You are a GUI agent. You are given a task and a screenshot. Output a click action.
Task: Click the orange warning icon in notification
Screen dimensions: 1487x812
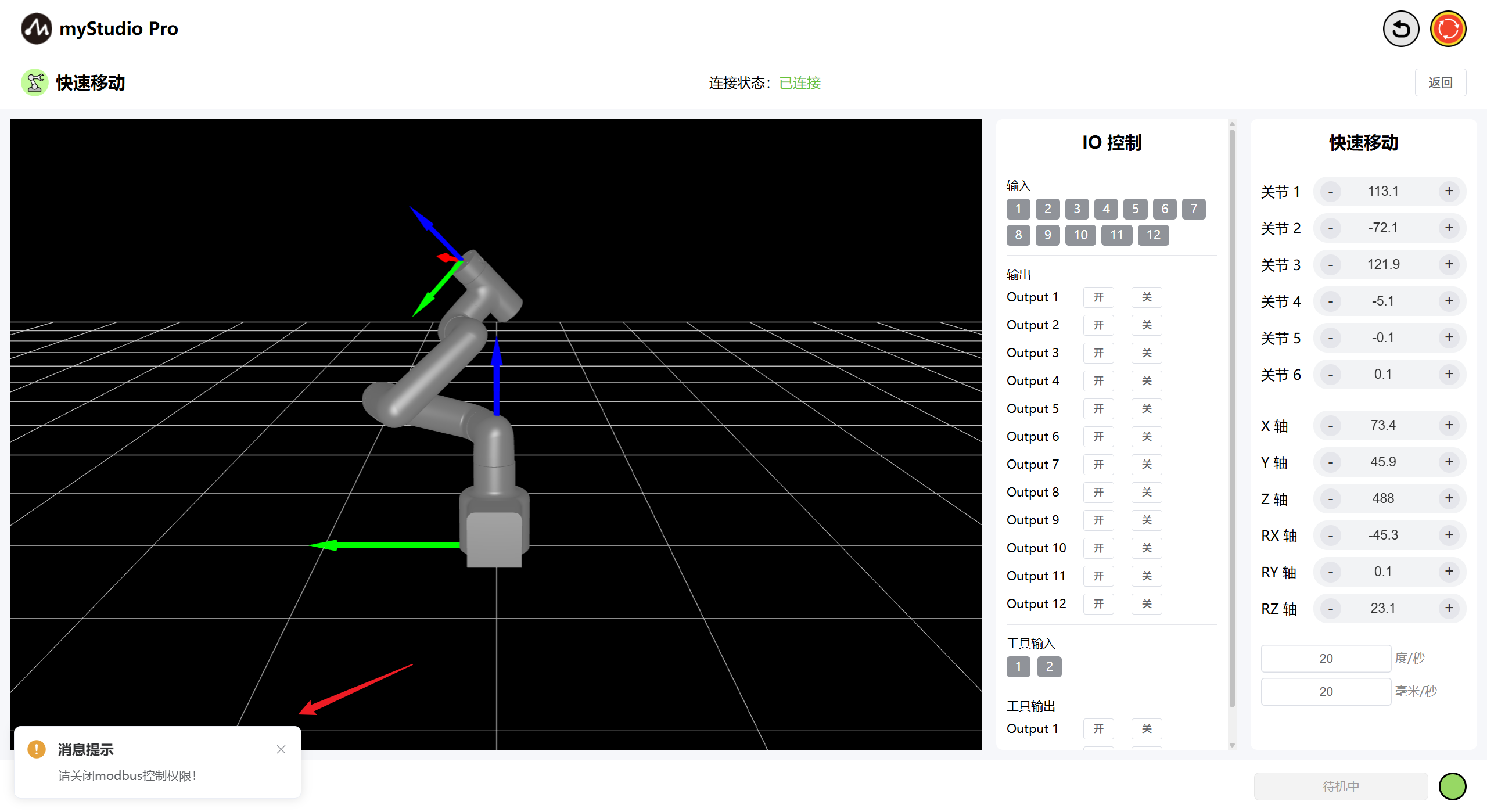coord(37,749)
